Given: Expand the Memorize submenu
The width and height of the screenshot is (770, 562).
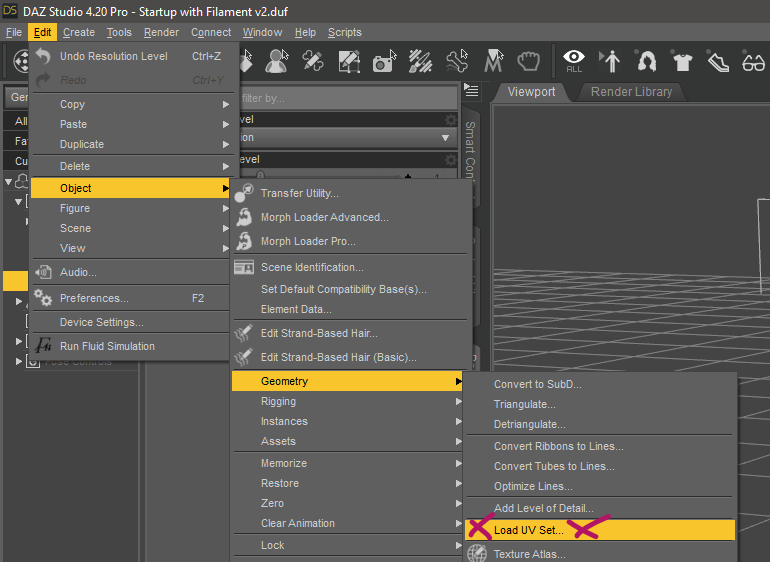Looking at the screenshot, I should 348,463.
